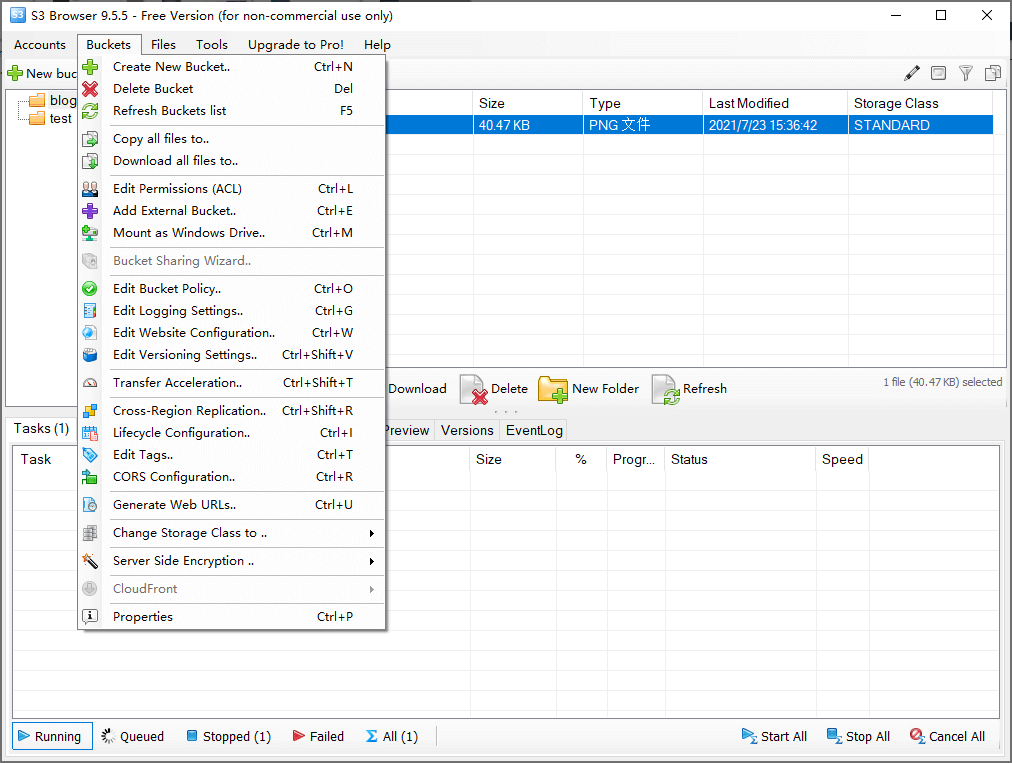Close the open Buckets menu
This screenshot has width=1012, height=763.
[108, 45]
